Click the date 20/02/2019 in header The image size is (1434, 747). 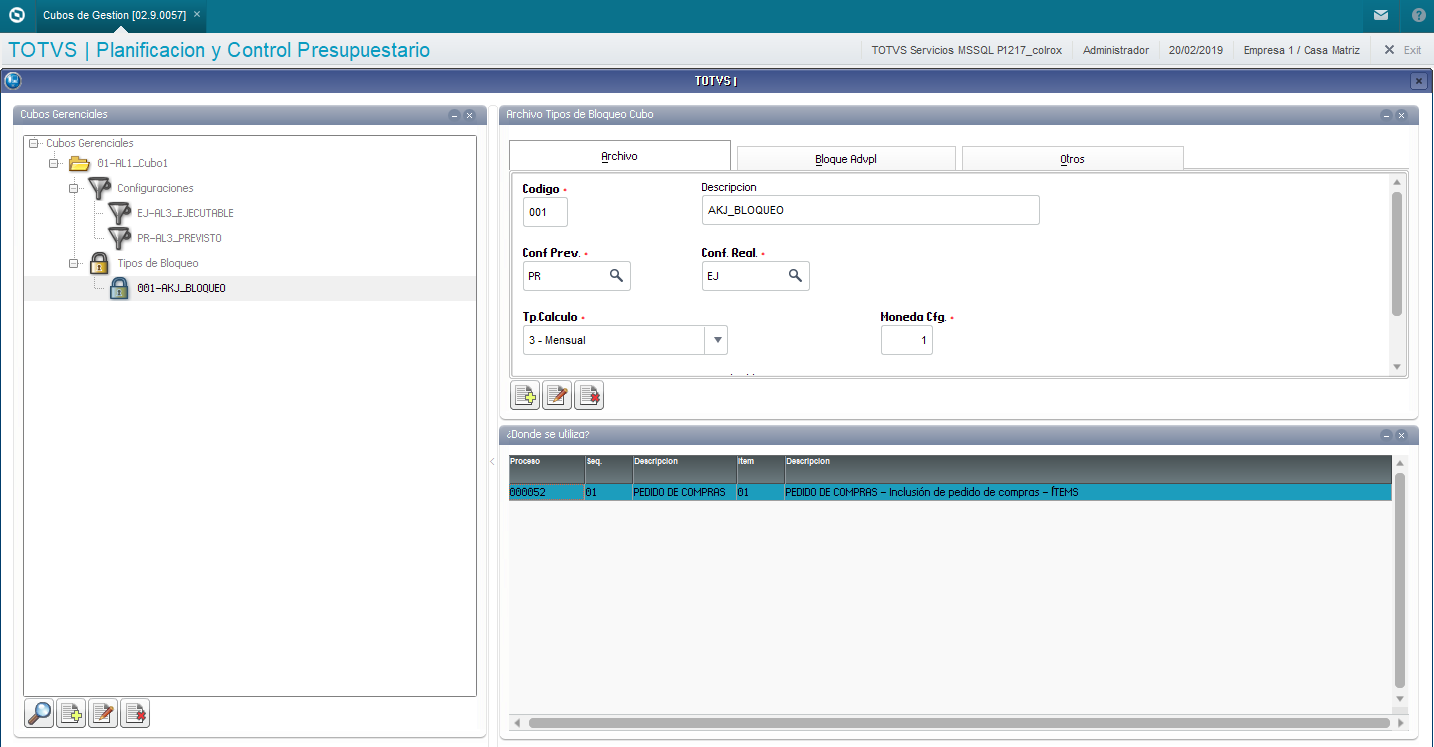tap(1196, 49)
